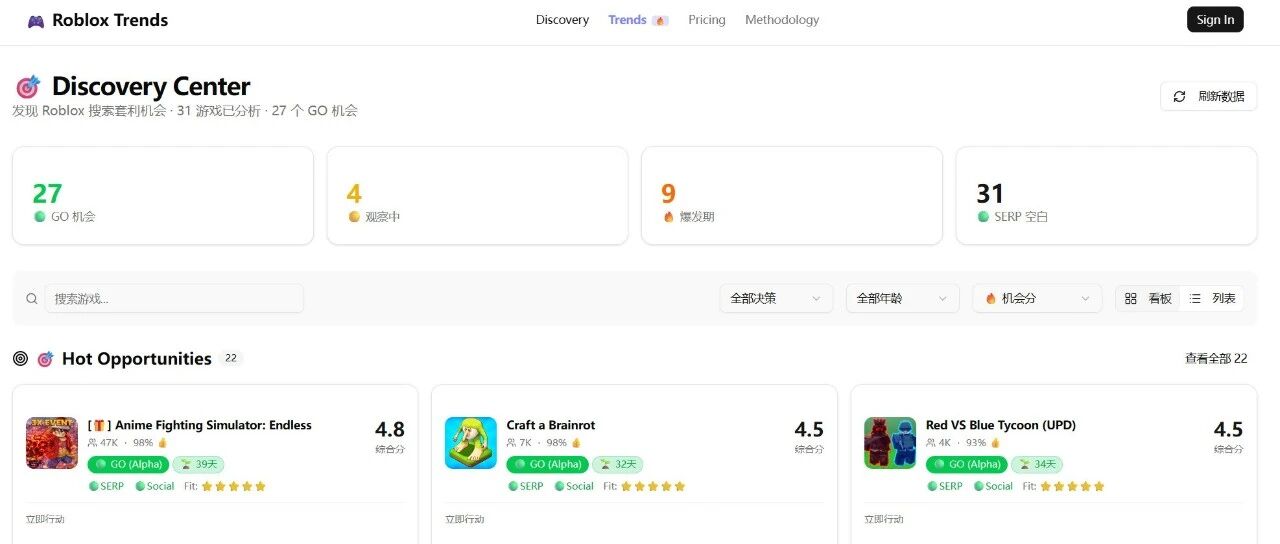Click 立即行动 on Red VS Blue Tycoon card
The image size is (1280, 544).
pyautogui.click(x=884, y=519)
